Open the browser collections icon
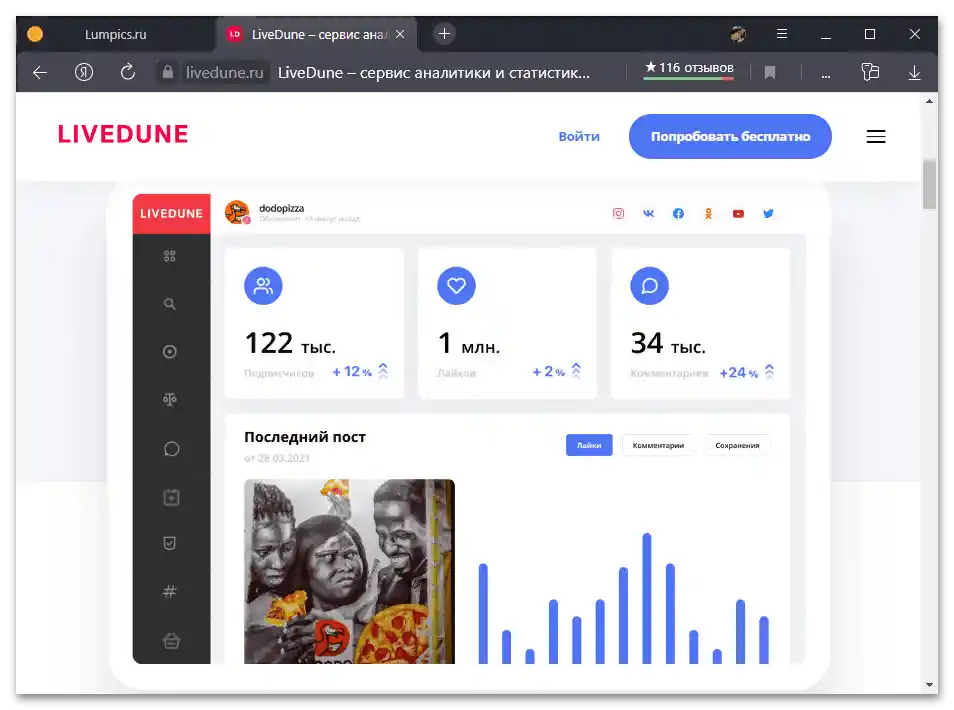 tap(871, 72)
